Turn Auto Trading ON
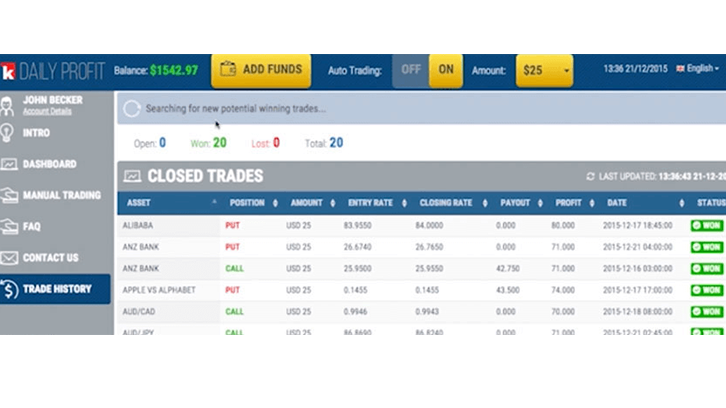The height and width of the screenshot is (408, 726). click(446, 70)
